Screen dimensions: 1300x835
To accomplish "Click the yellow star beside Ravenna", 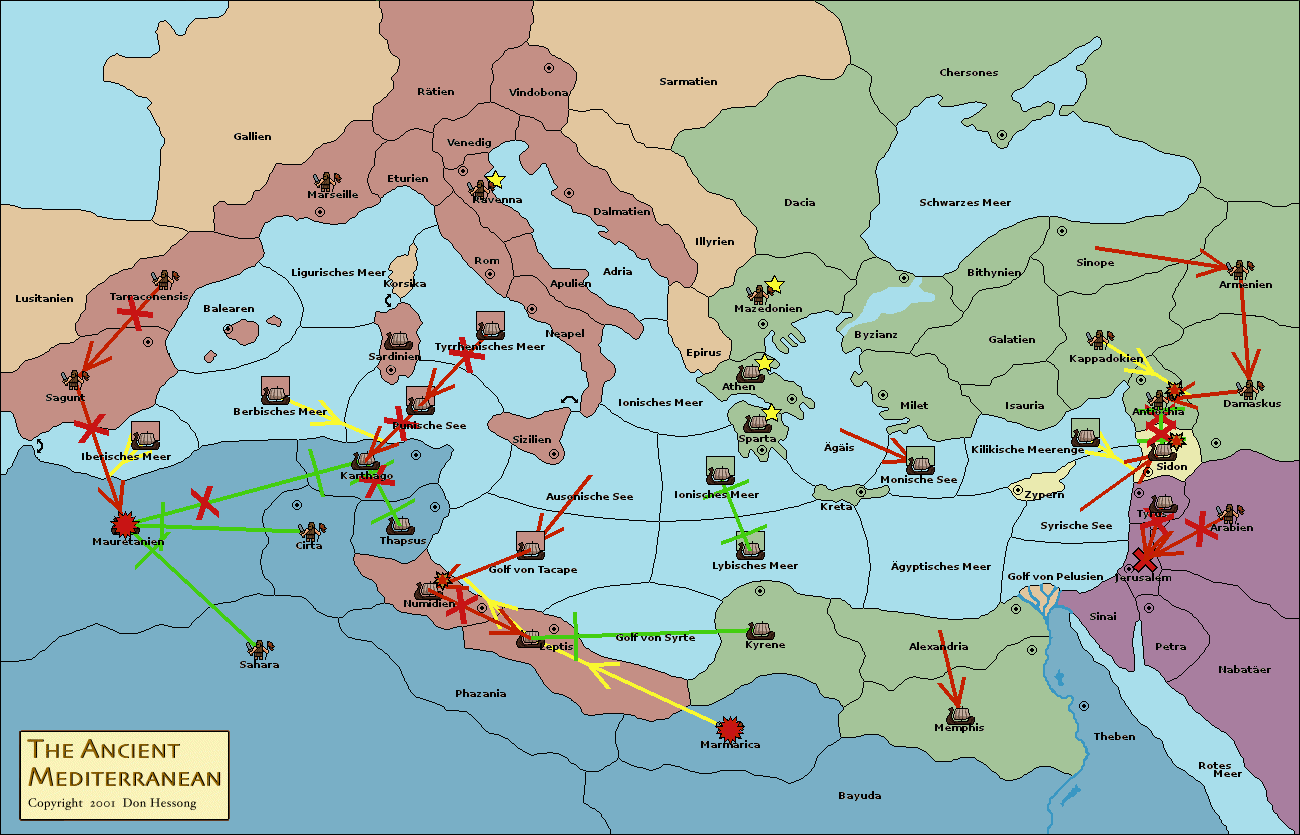I will tap(494, 180).
